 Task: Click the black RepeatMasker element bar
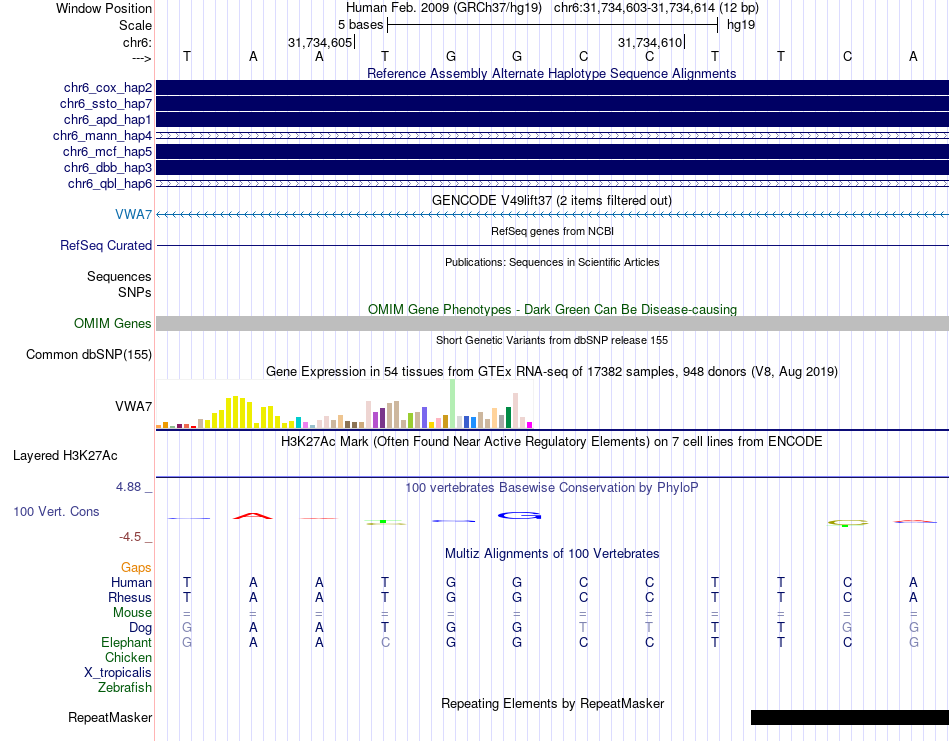tap(850, 717)
